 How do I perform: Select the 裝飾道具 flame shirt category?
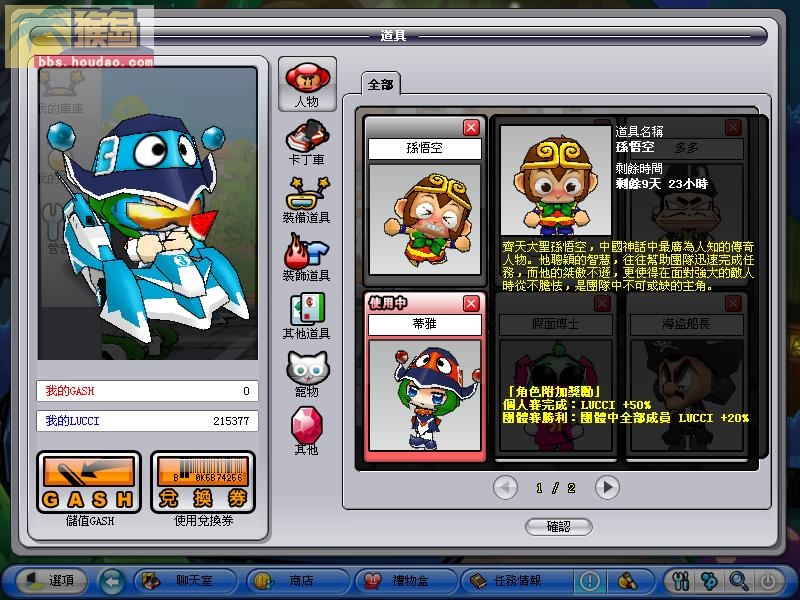pyautogui.click(x=307, y=258)
